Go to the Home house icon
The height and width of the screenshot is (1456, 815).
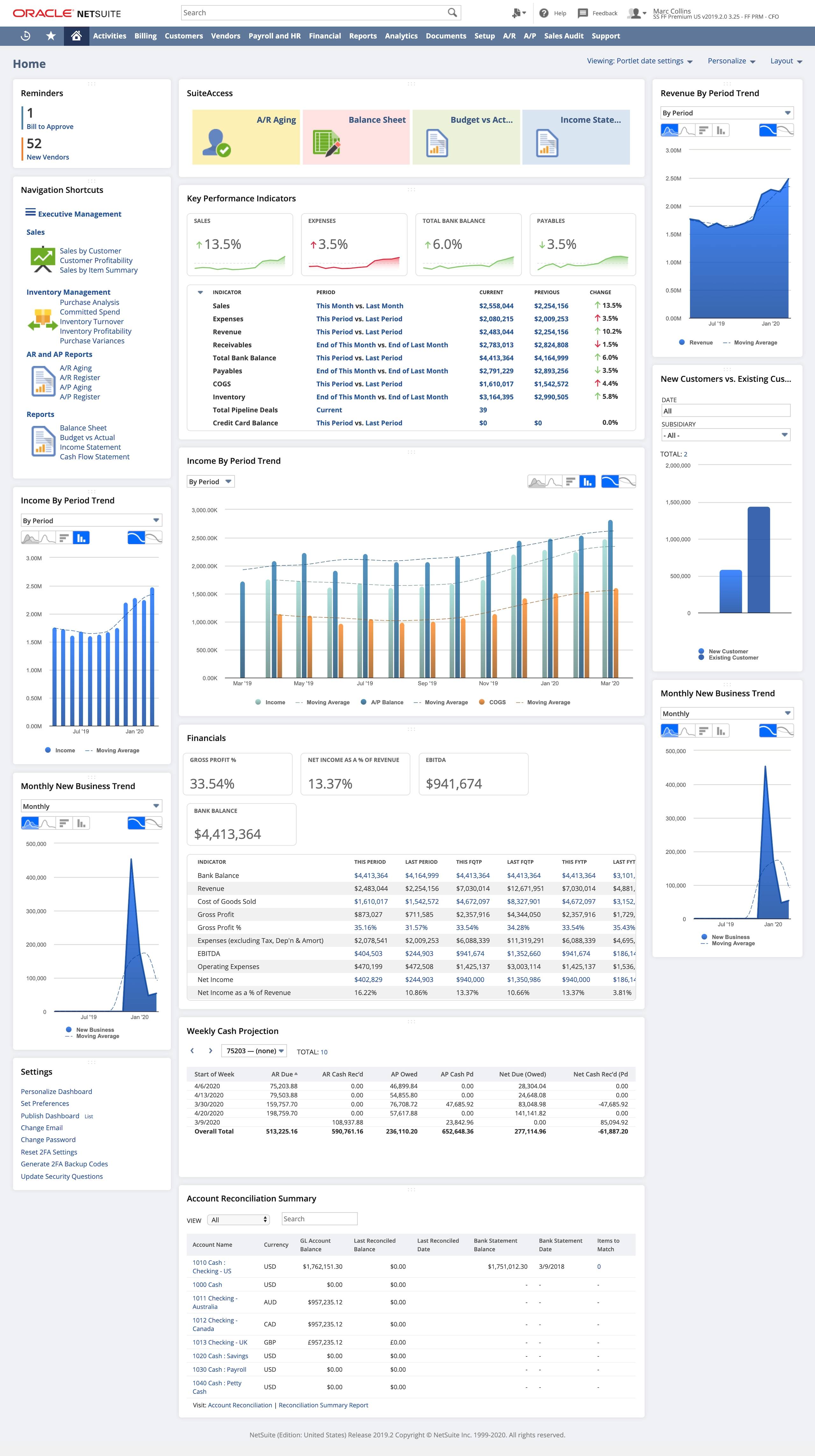[x=76, y=36]
